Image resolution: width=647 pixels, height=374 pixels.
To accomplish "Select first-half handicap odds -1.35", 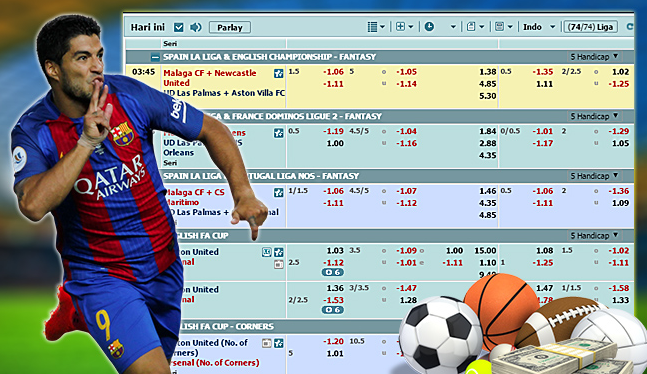I will pyautogui.click(x=543, y=72).
